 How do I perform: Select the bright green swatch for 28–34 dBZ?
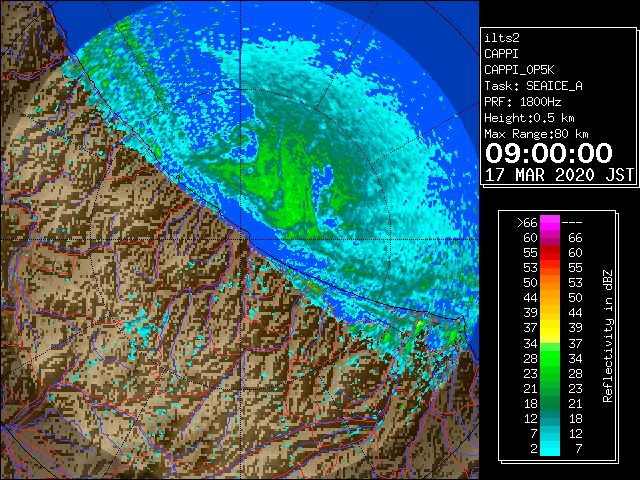[x=550, y=358]
